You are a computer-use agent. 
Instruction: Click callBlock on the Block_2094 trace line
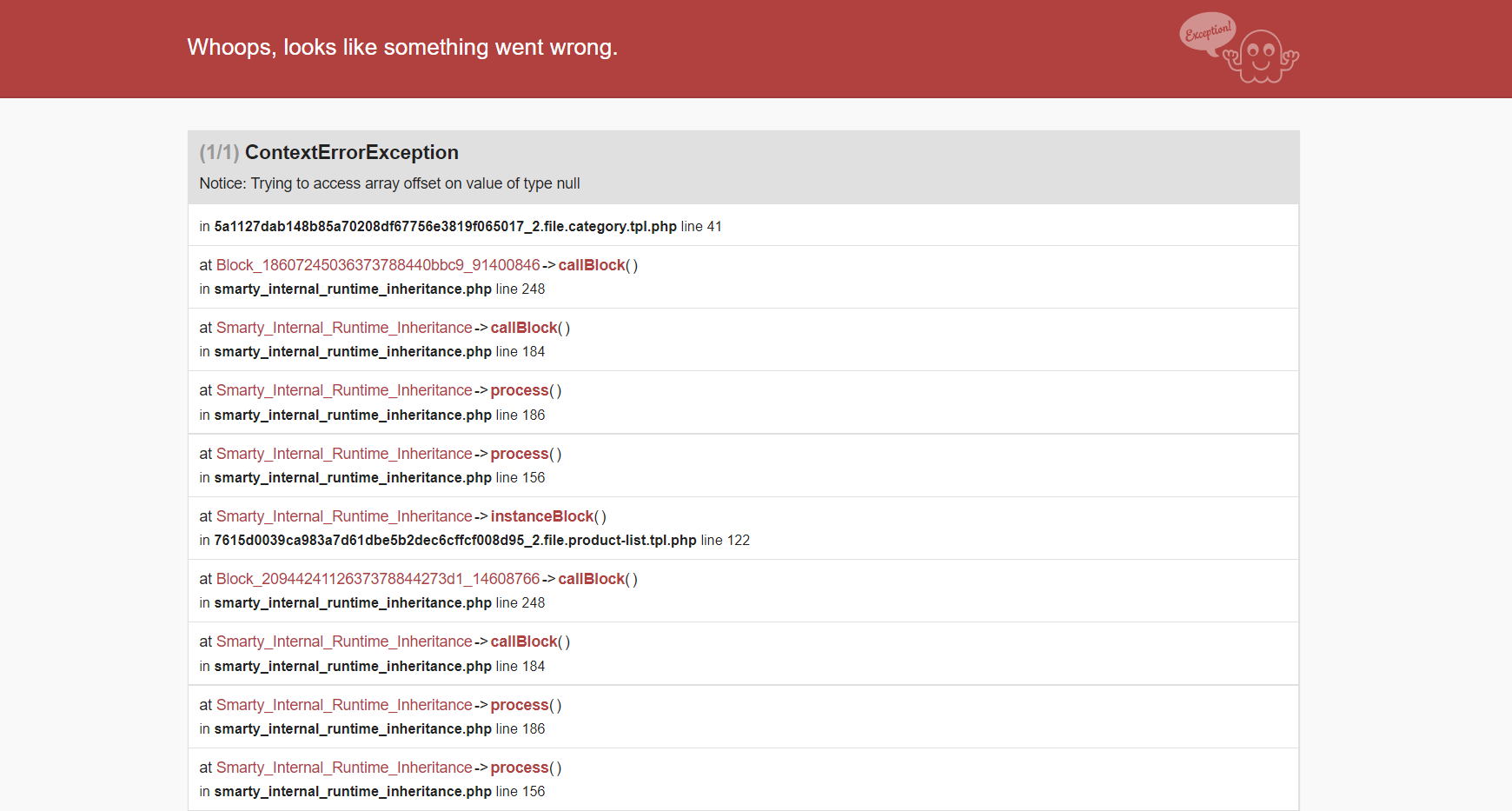(x=592, y=579)
